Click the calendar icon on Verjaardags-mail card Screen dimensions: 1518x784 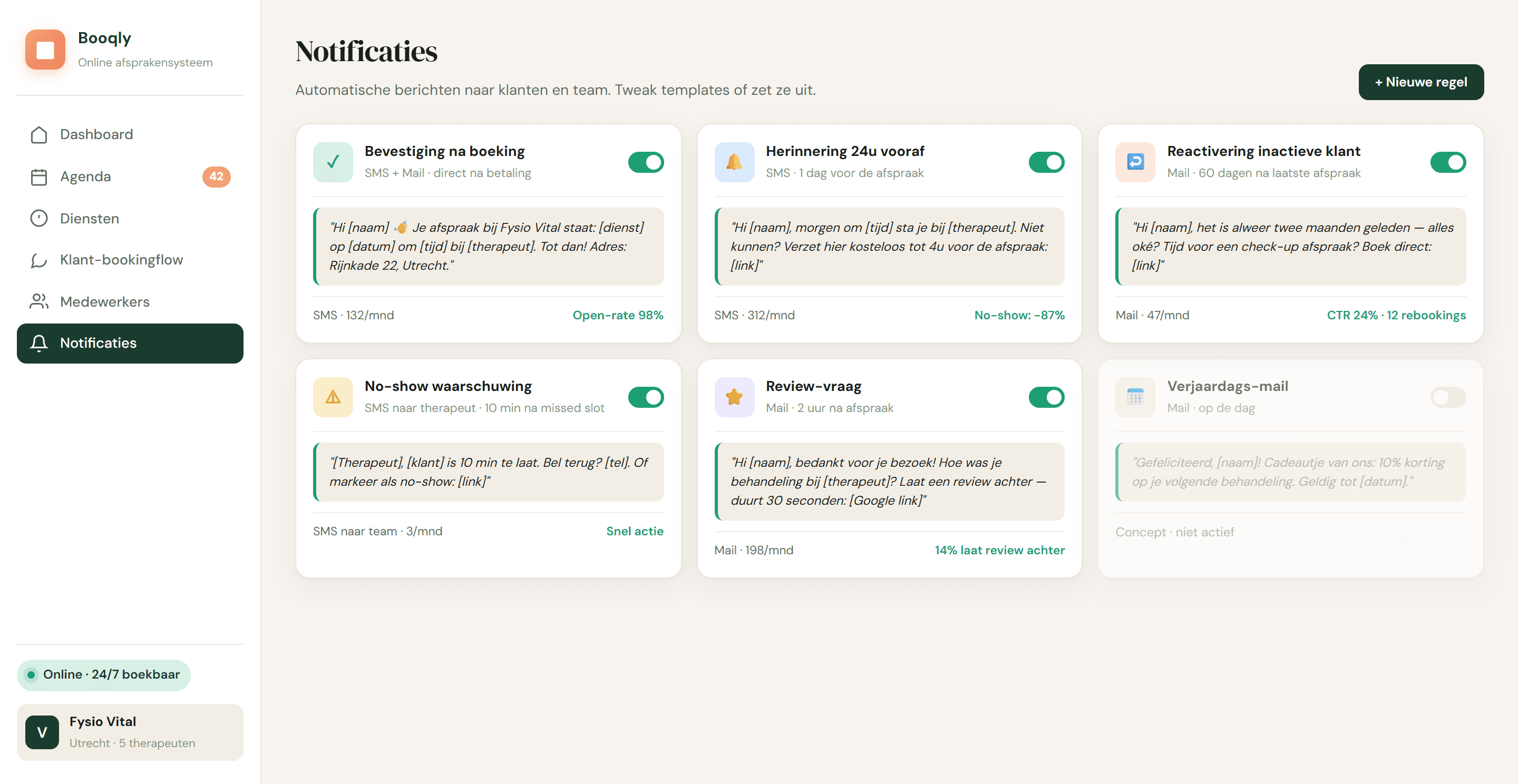[x=1135, y=397]
